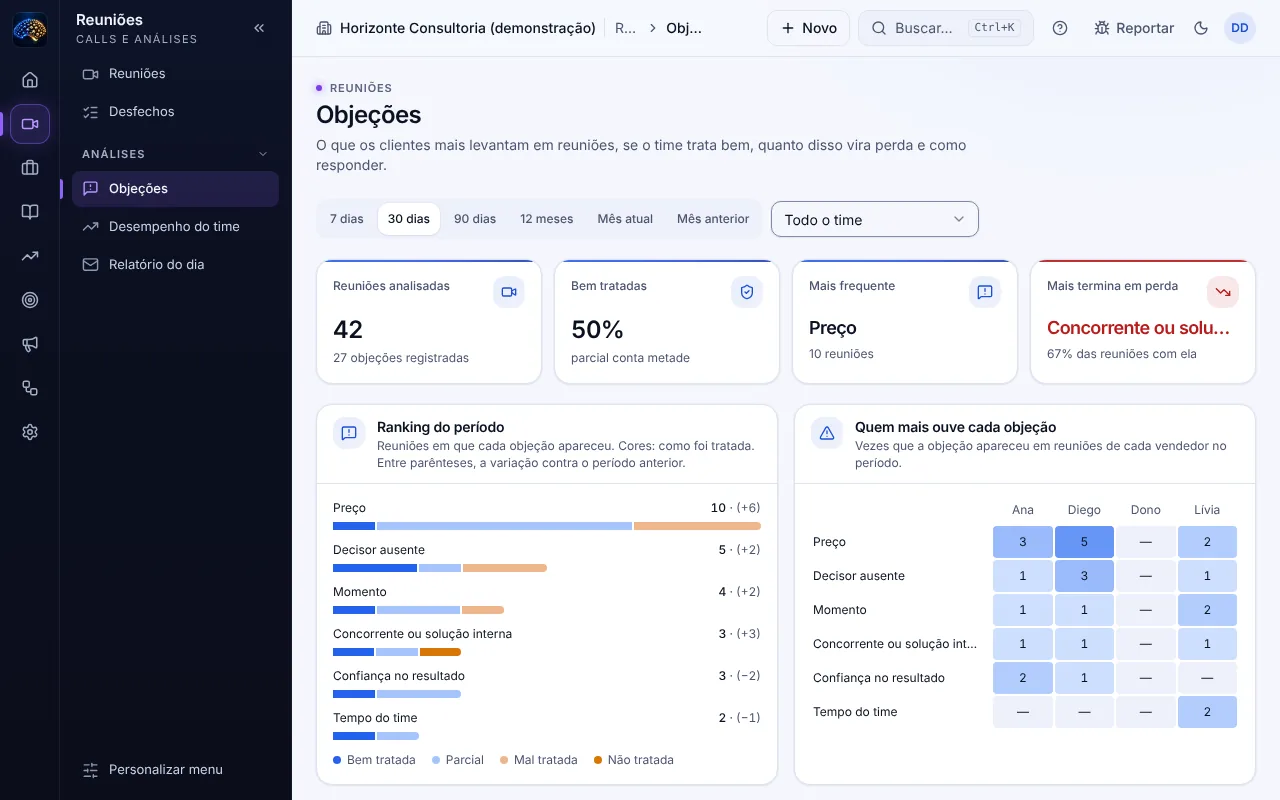Click the Buscar search field
The height and width of the screenshot is (800, 1280).
tap(946, 28)
